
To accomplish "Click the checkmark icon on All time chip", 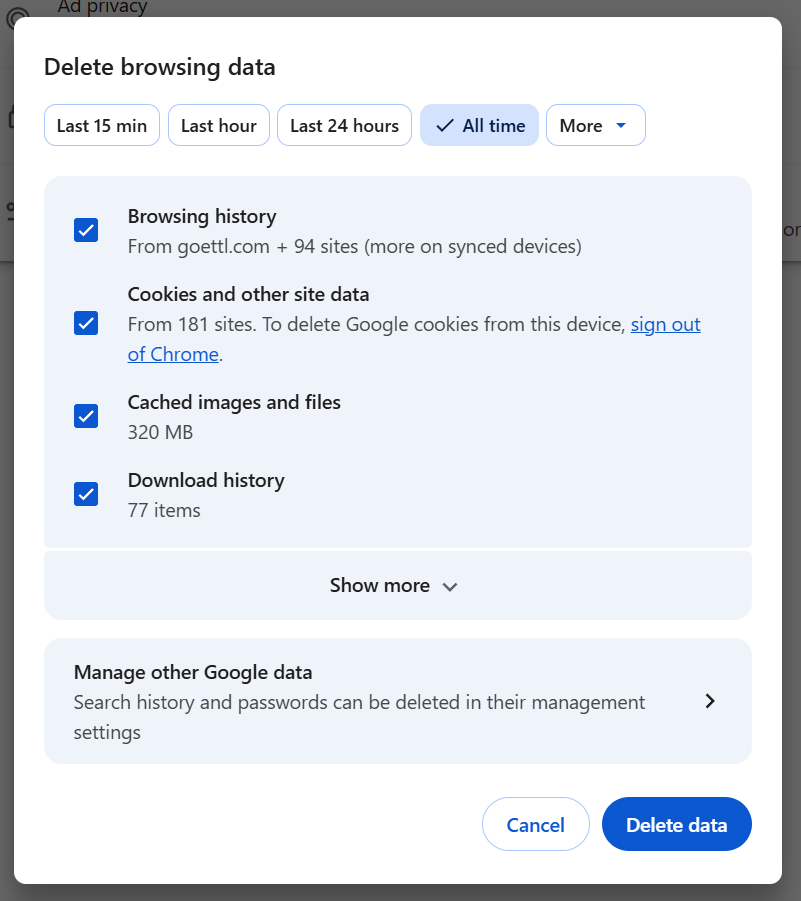I will tap(445, 126).
